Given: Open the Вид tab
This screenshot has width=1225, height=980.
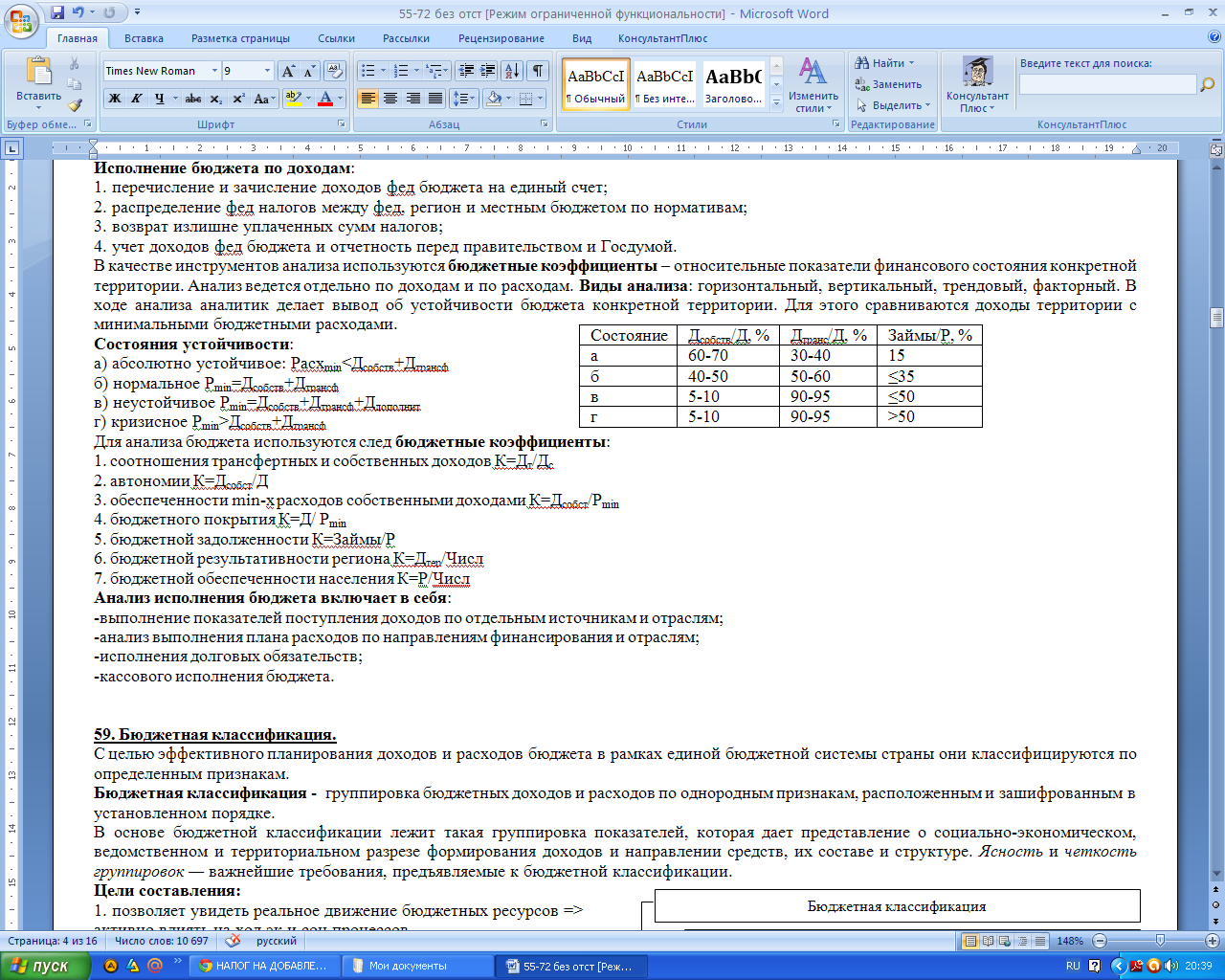Looking at the screenshot, I should pos(582,38).
